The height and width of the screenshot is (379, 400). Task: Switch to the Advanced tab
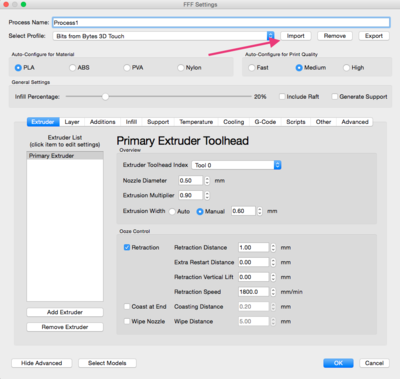click(x=355, y=122)
